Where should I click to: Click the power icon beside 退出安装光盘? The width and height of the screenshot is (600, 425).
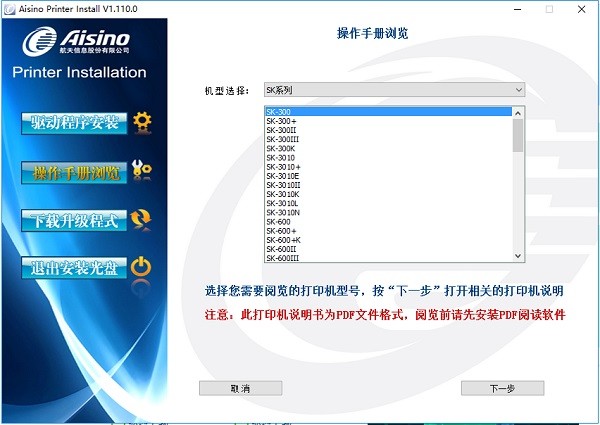pos(141,267)
